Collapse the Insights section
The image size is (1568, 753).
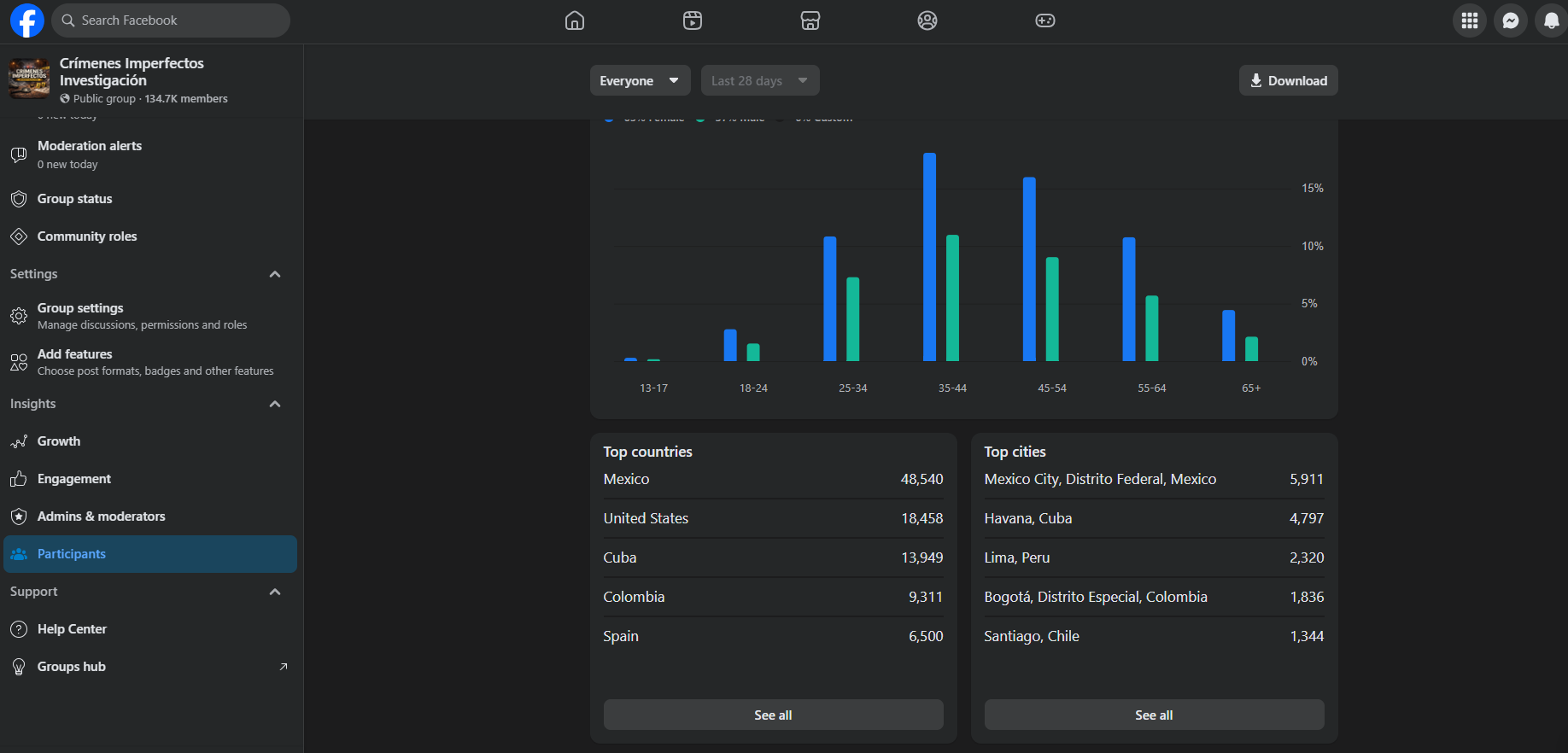(275, 404)
